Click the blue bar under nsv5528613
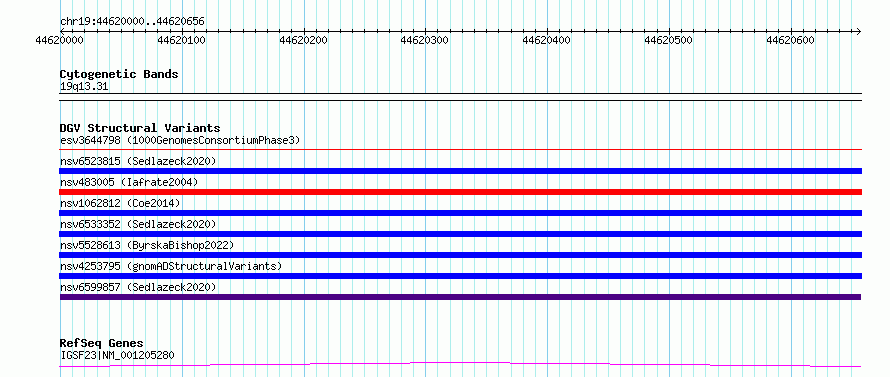Screen dimensions: 890x377 460,255
